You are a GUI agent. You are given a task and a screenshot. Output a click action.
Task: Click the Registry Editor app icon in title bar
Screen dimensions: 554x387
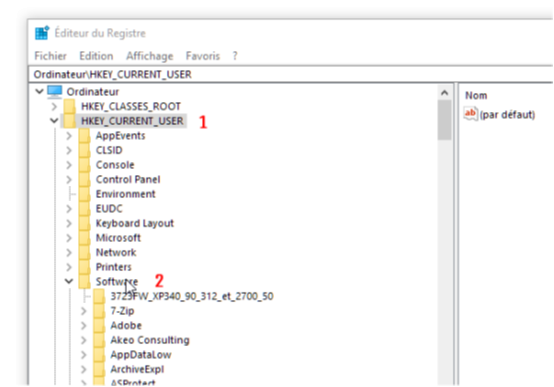[x=42, y=33]
